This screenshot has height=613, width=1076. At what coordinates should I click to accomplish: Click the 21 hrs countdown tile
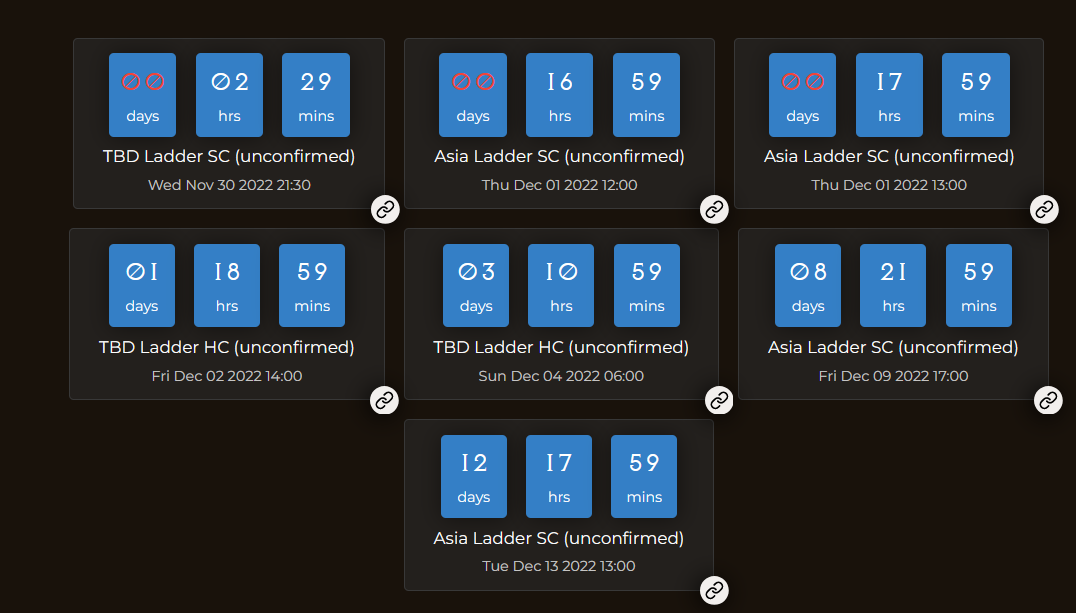pyautogui.click(x=893, y=285)
